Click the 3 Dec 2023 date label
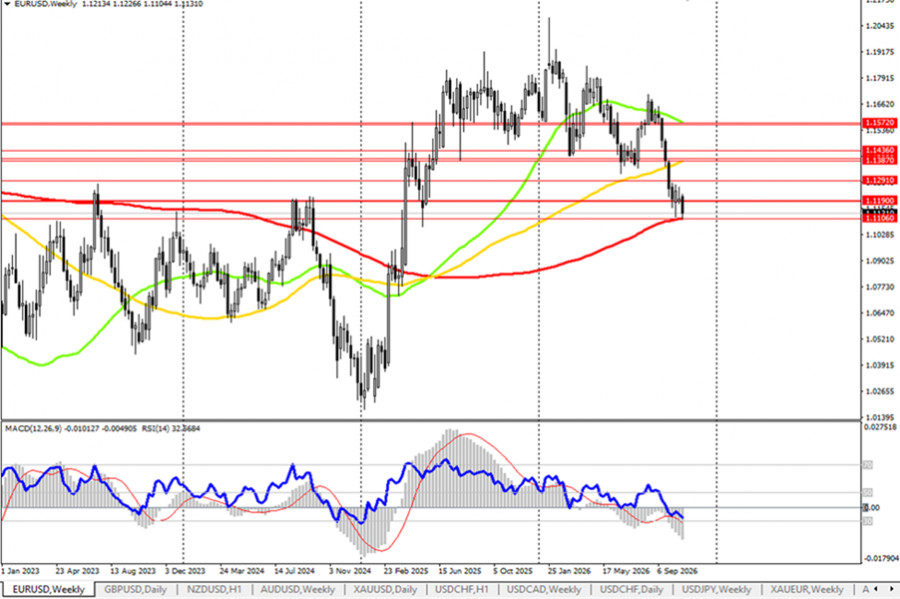Screen dimensions: 900x599 point(185,571)
